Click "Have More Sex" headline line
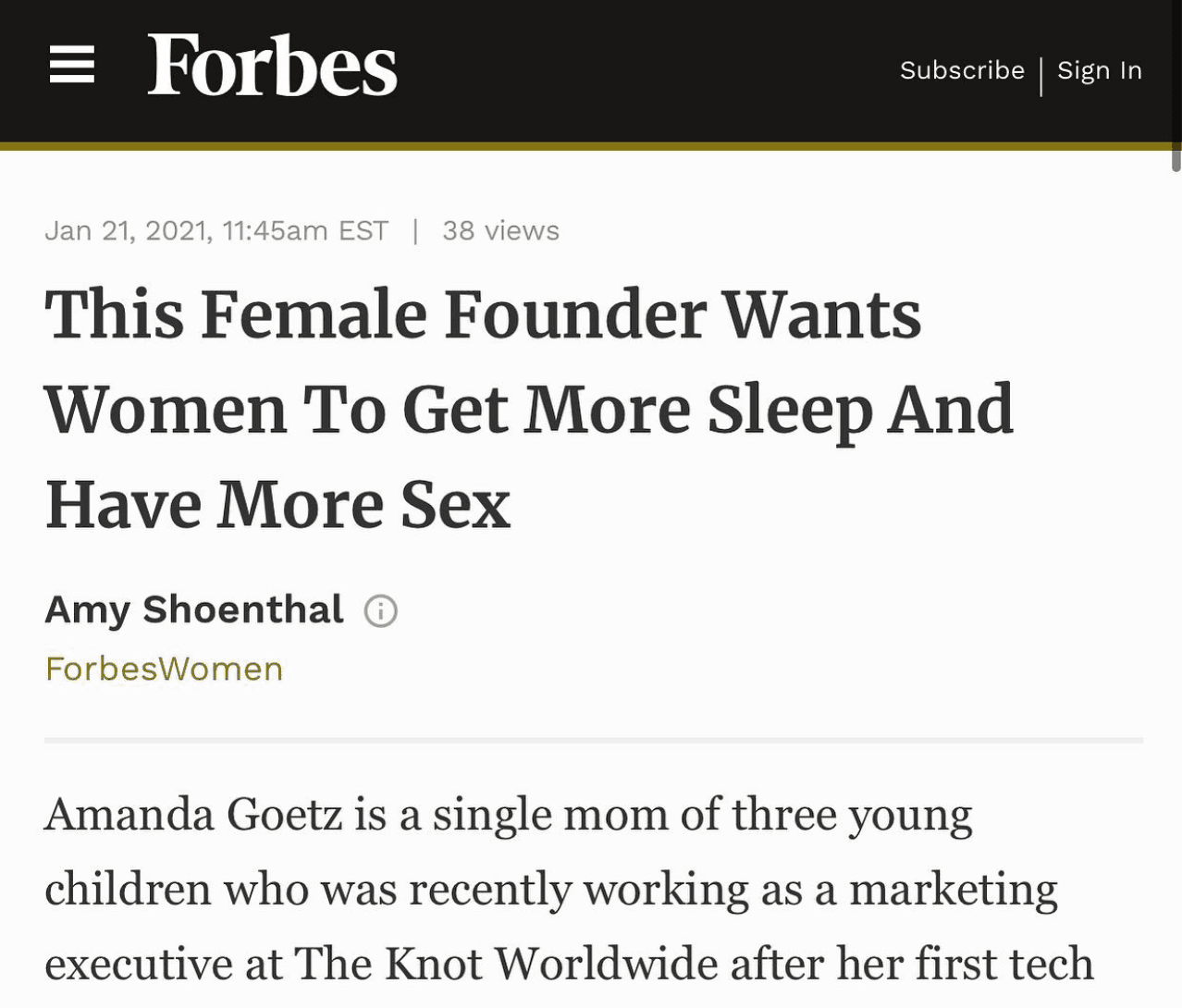The height and width of the screenshot is (1008, 1182). (x=277, y=505)
